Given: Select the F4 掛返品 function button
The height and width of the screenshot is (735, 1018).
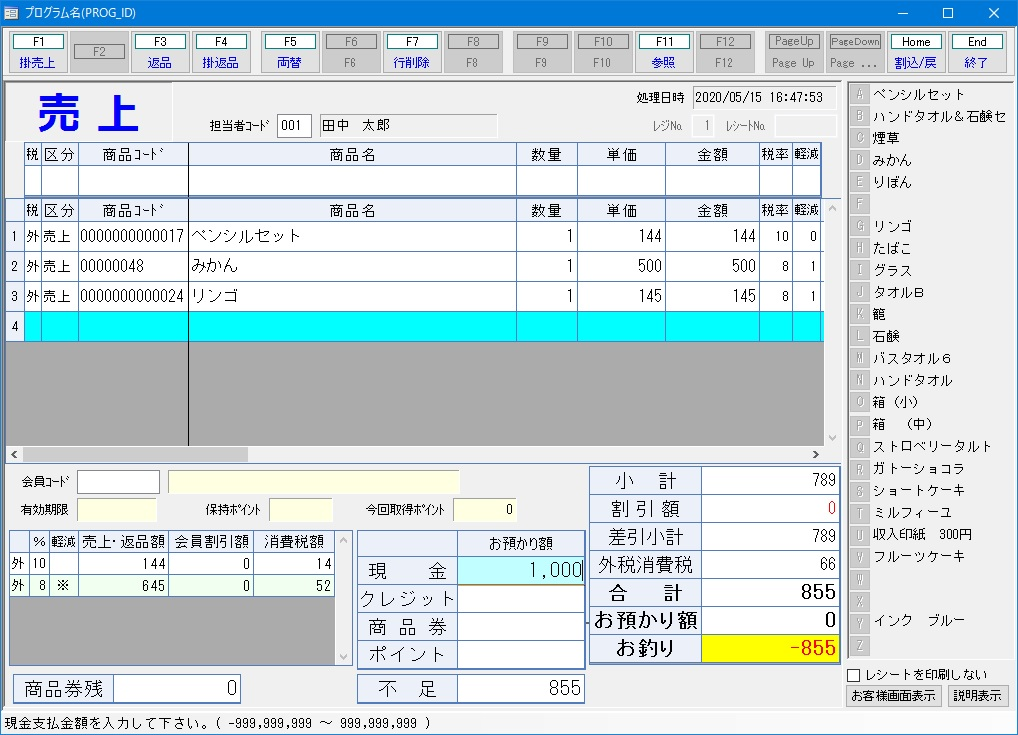Looking at the screenshot, I should 221,52.
